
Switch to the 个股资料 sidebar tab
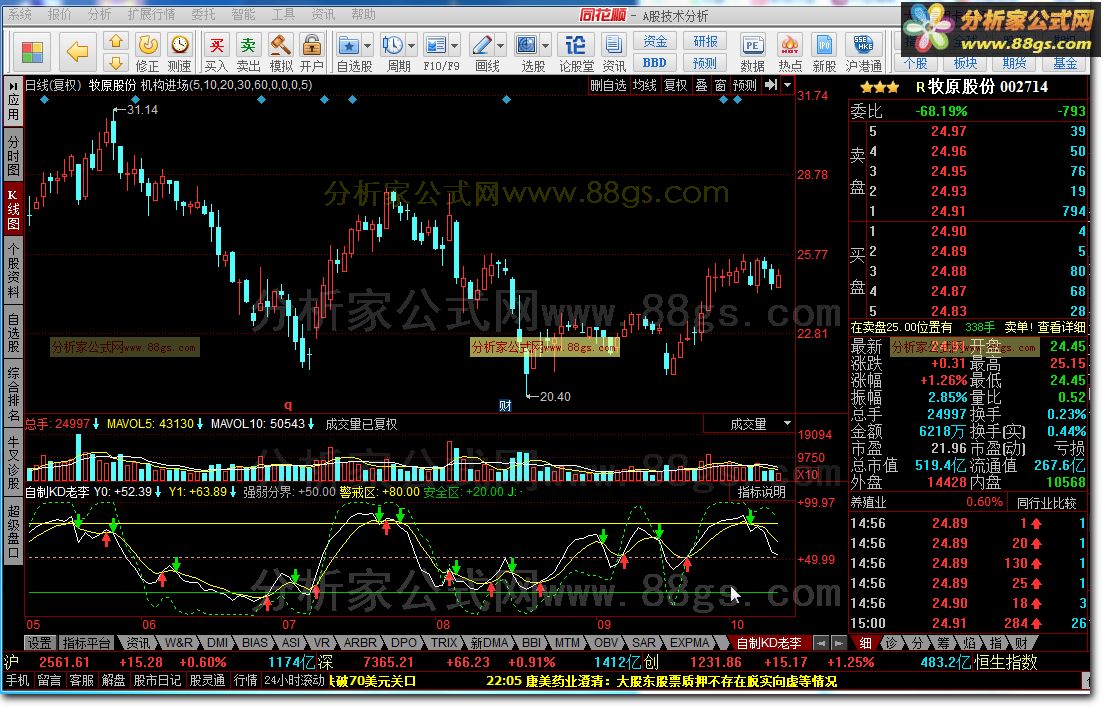13,272
